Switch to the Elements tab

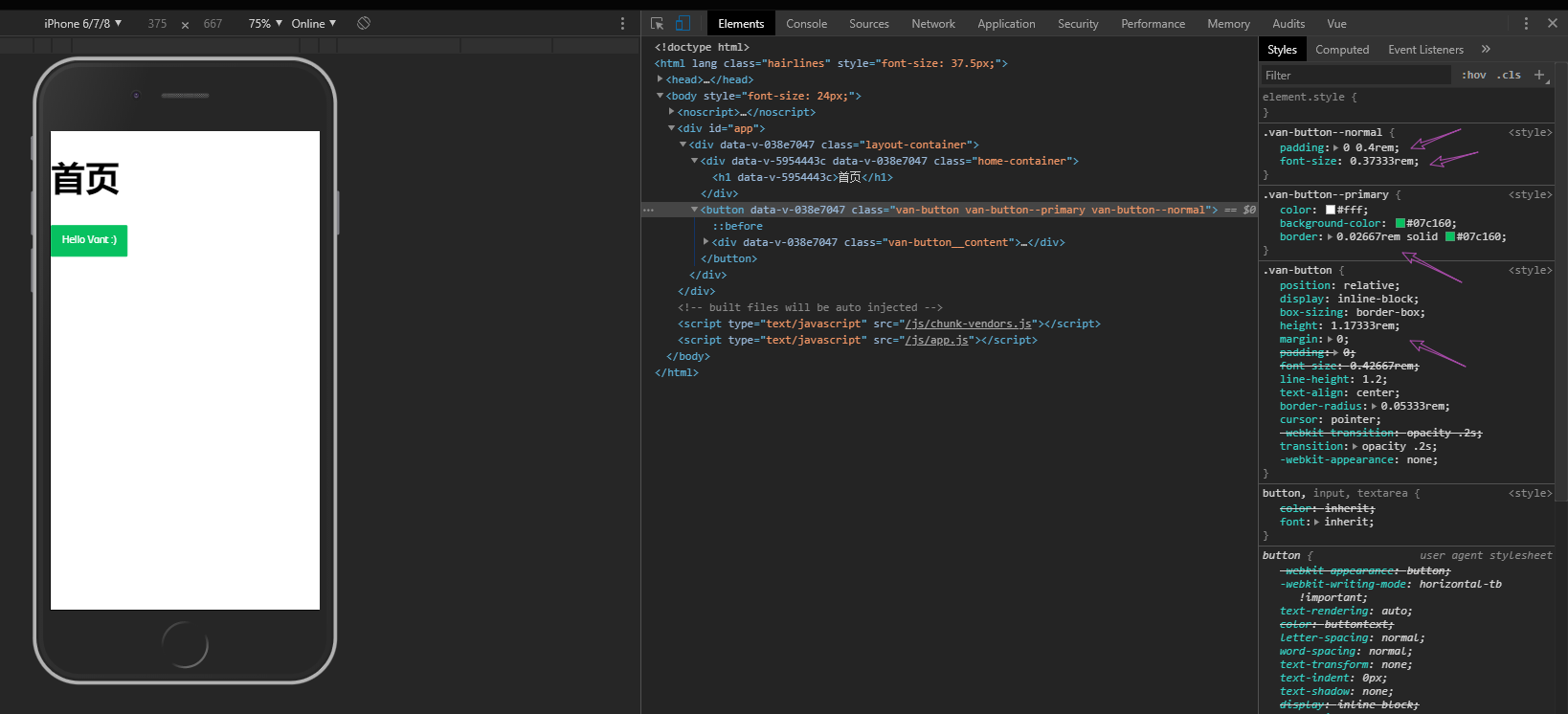(x=741, y=24)
